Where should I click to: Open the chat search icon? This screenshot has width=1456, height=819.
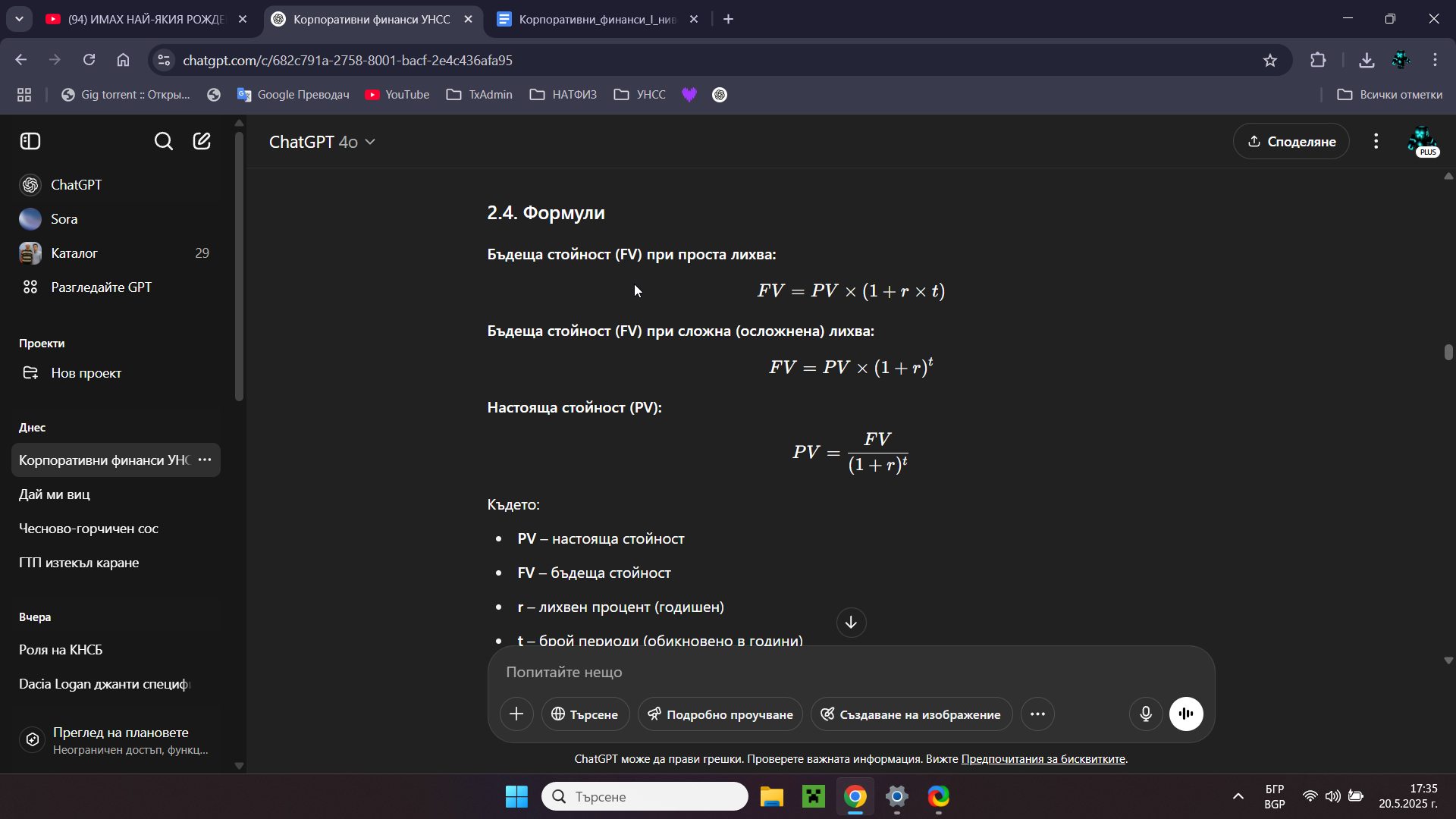163,141
